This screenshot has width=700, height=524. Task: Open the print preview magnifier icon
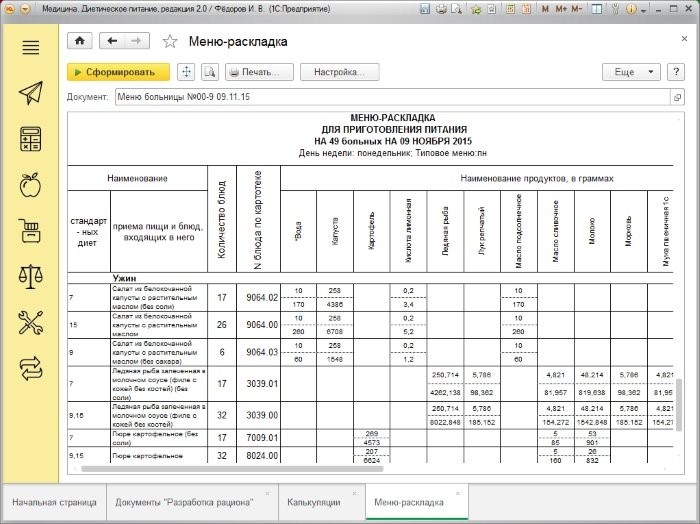210,72
